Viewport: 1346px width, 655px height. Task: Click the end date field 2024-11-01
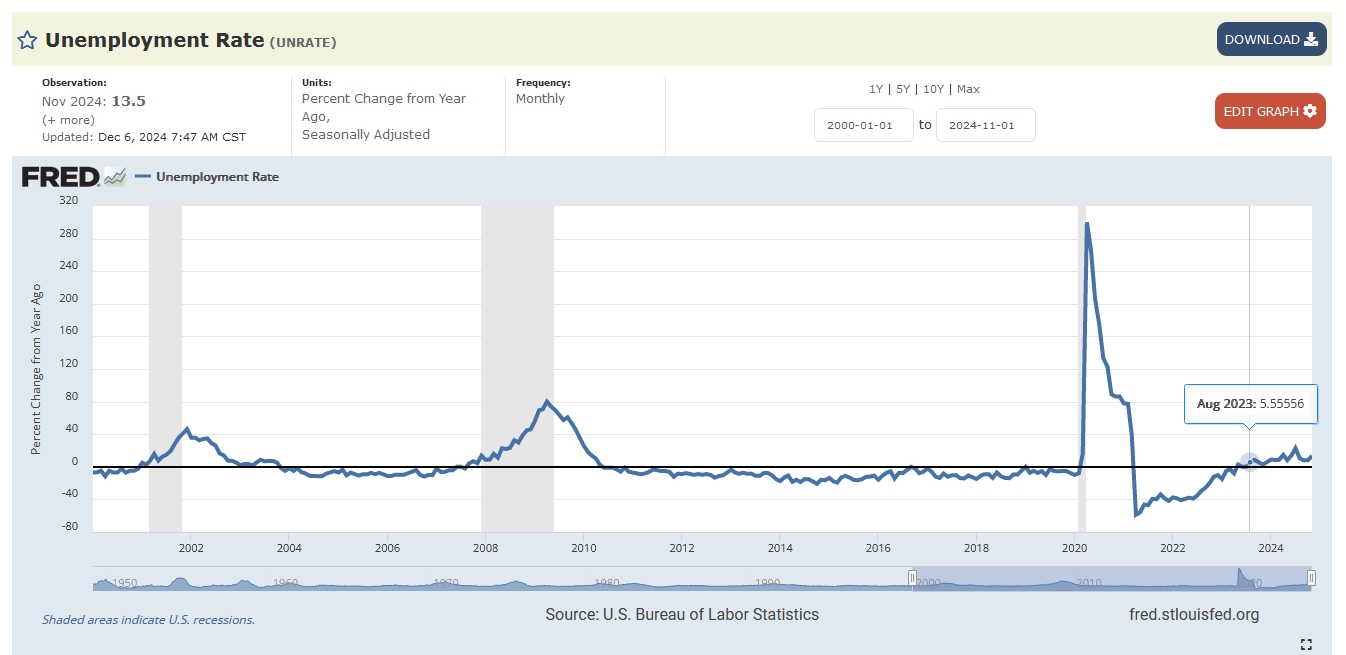985,125
